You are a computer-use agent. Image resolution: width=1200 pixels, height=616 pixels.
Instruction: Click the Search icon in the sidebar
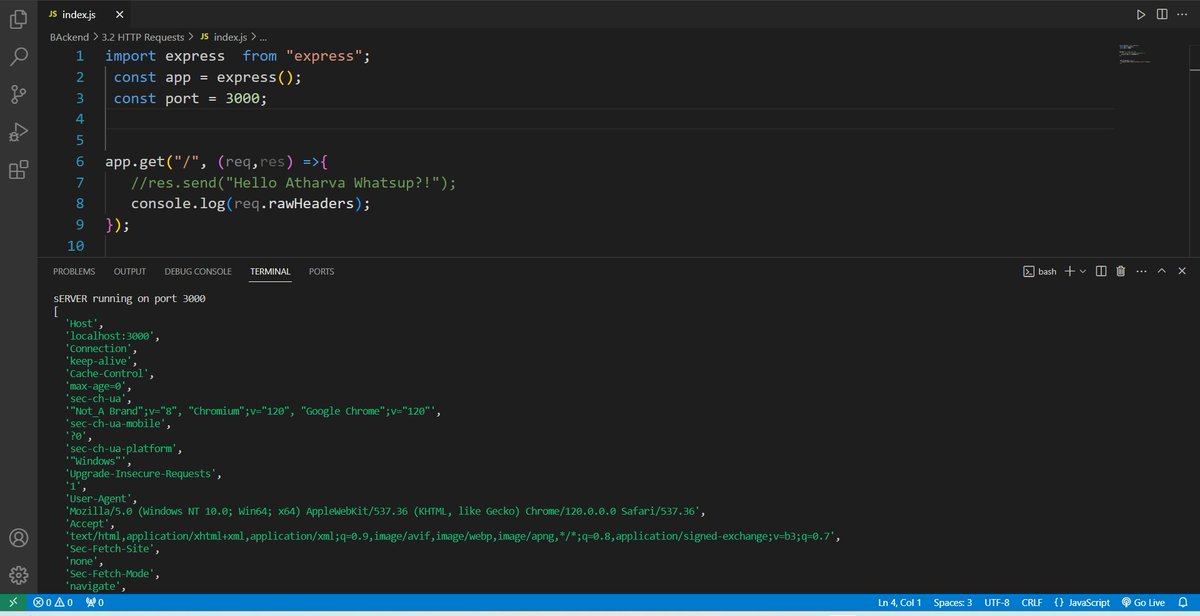click(18, 56)
